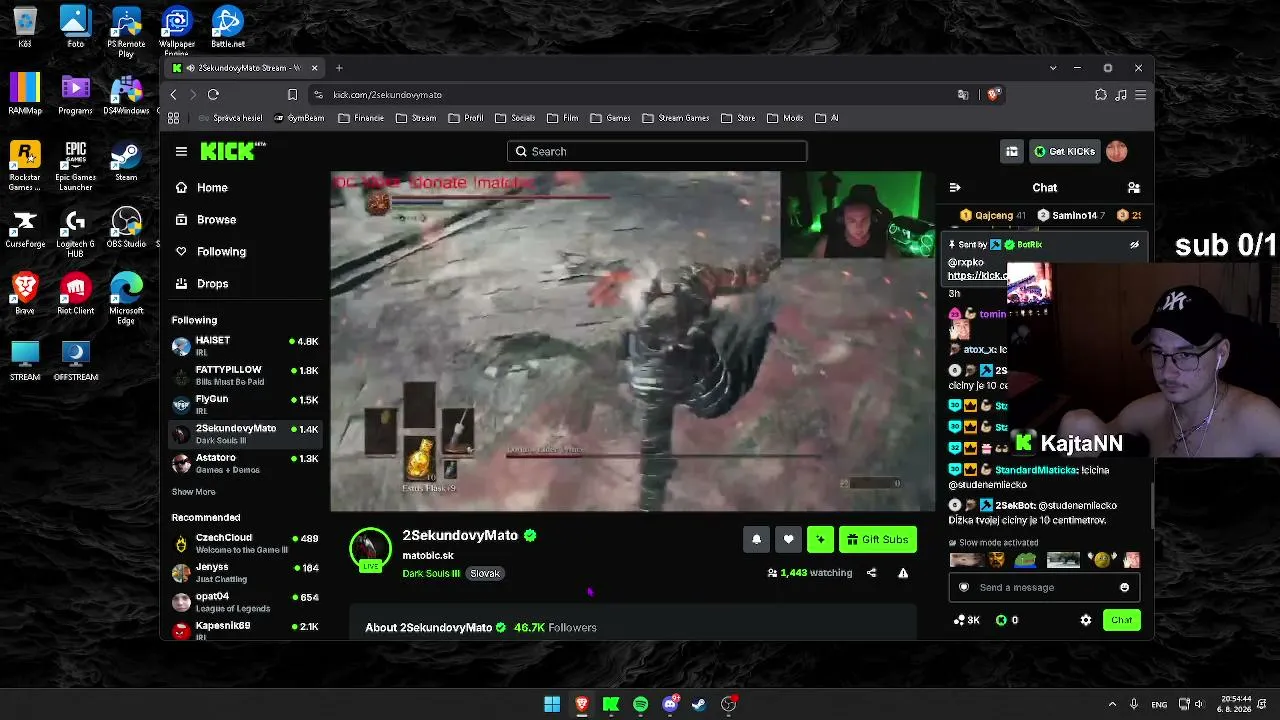Viewport: 1280px width, 720px height.
Task: Open the media control music note icon
Action: [1121, 94]
